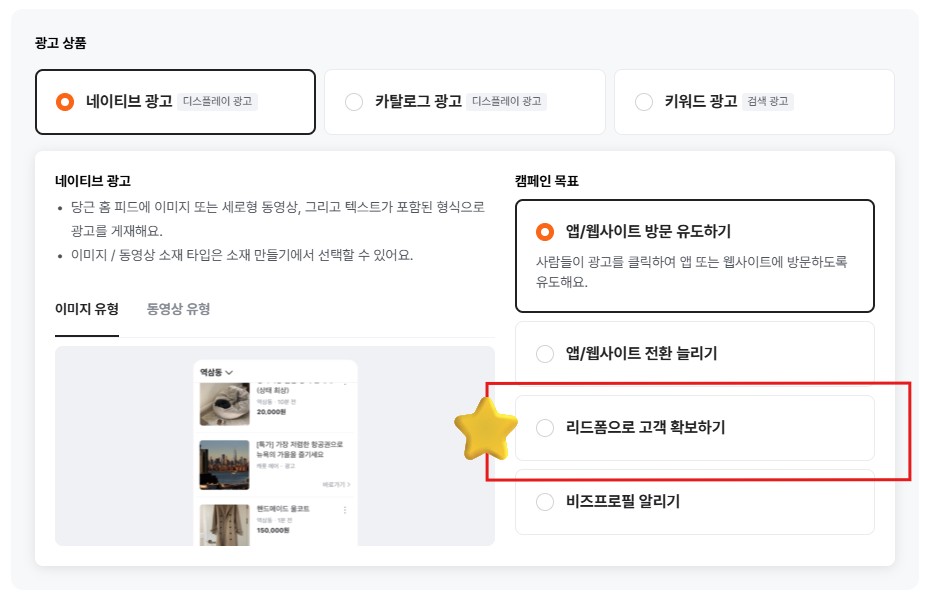The image size is (932, 606).
Task: Click the 비즈프로필 알리기 option card
Action: click(x=695, y=502)
